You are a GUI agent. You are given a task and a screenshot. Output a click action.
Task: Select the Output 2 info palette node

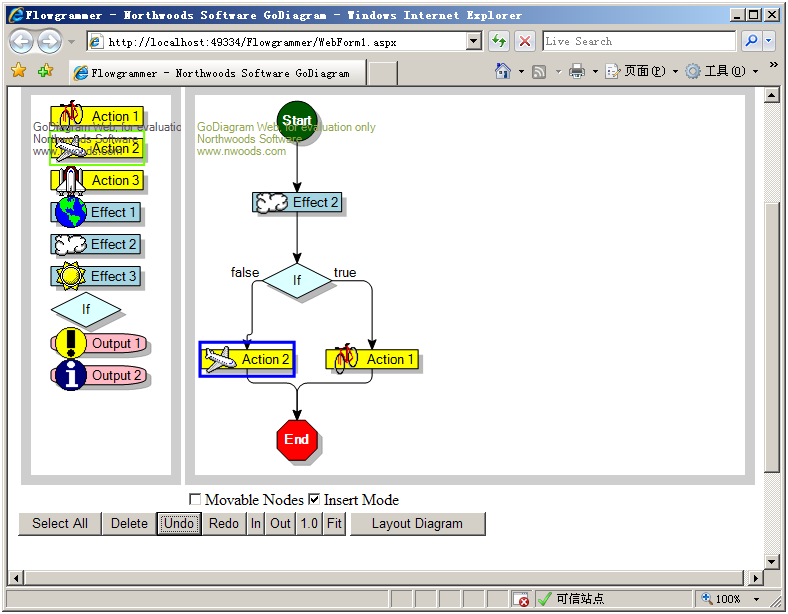tap(99, 375)
